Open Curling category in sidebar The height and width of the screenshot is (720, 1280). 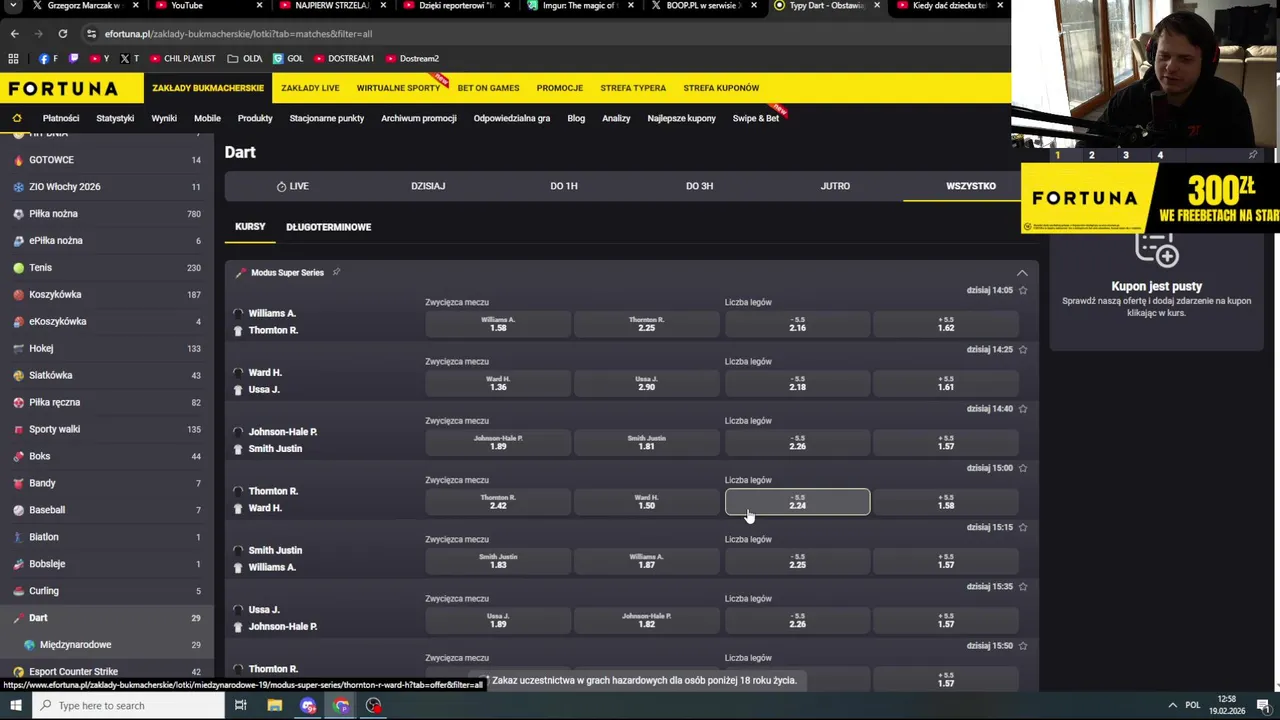(106, 591)
